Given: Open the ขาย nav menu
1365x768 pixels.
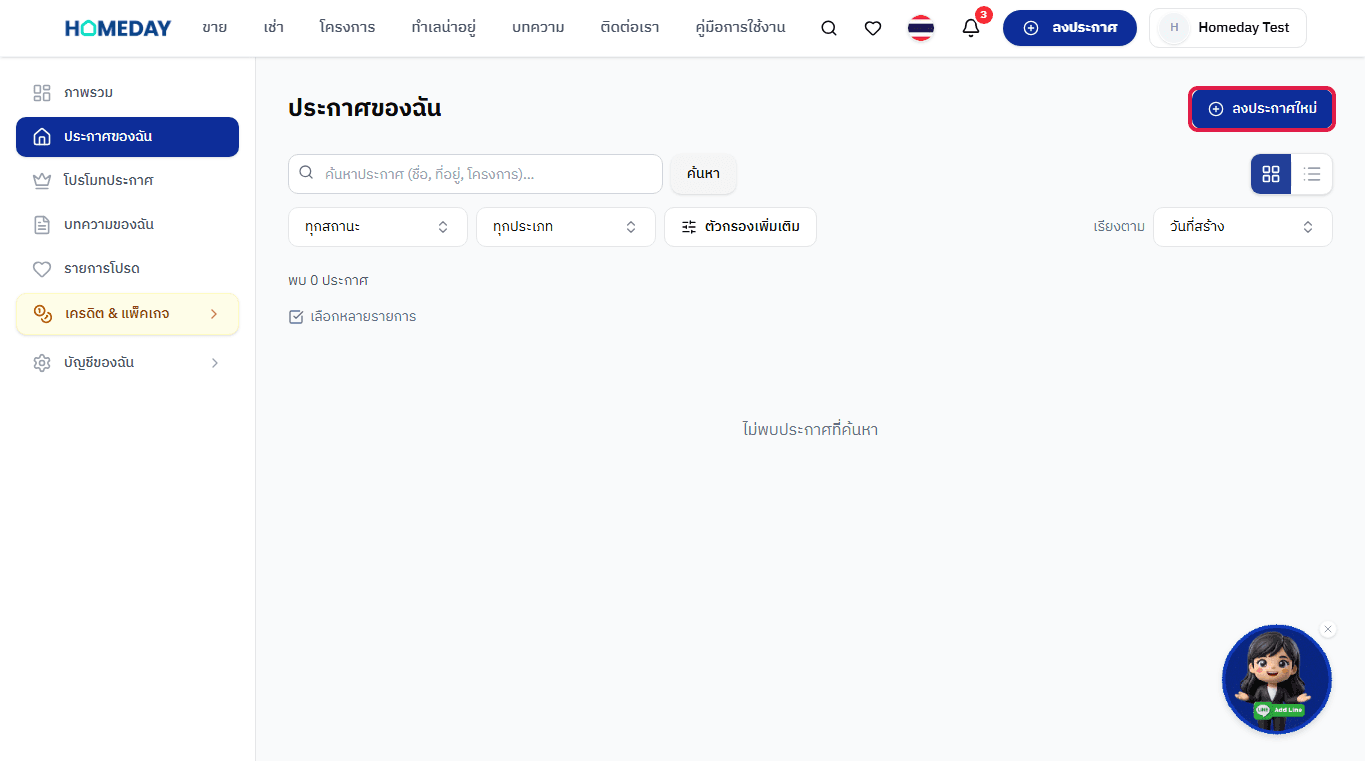Looking at the screenshot, I should point(214,28).
